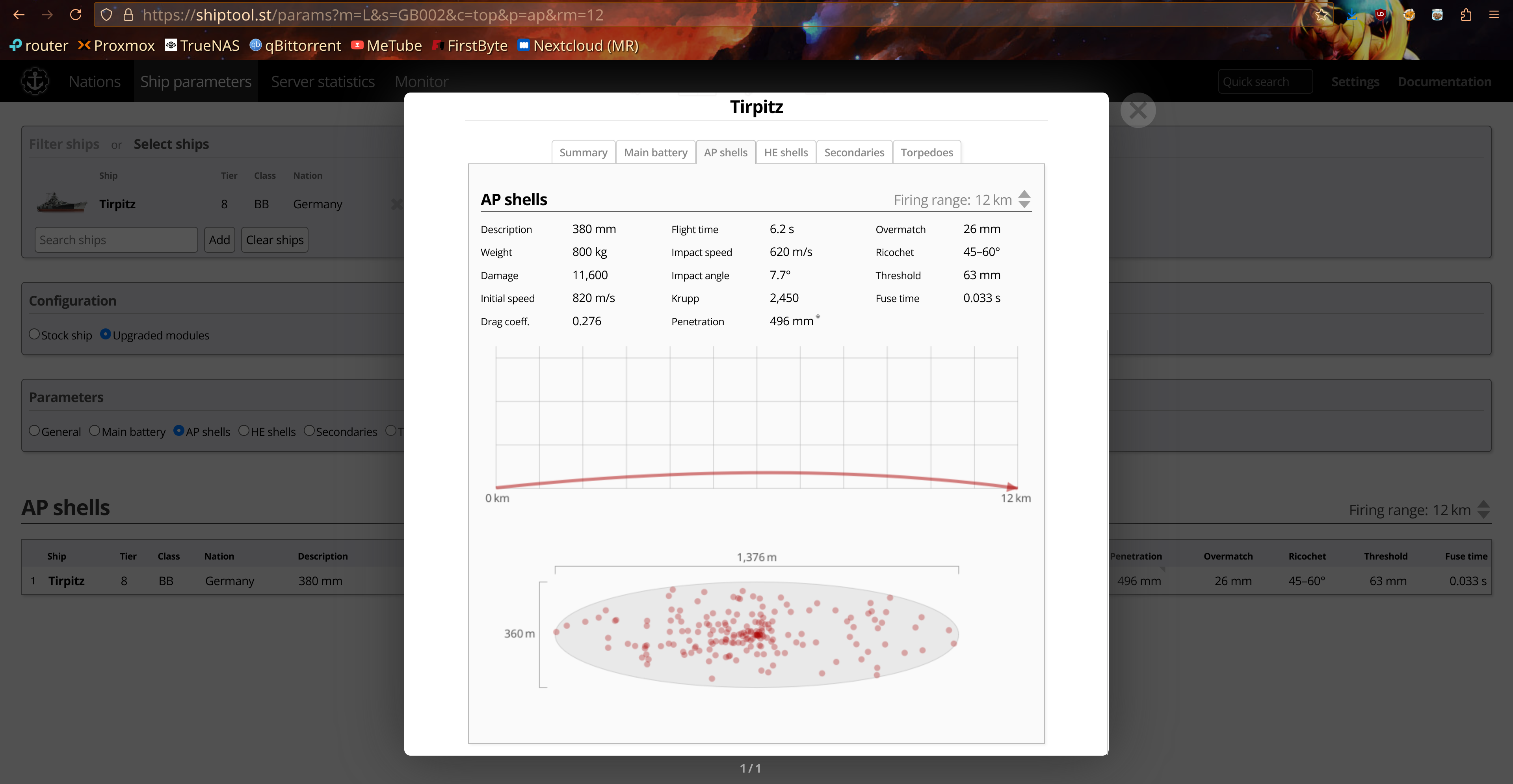Open the uBlock Origin extension icon
The width and height of the screenshot is (1513, 784).
1380,15
